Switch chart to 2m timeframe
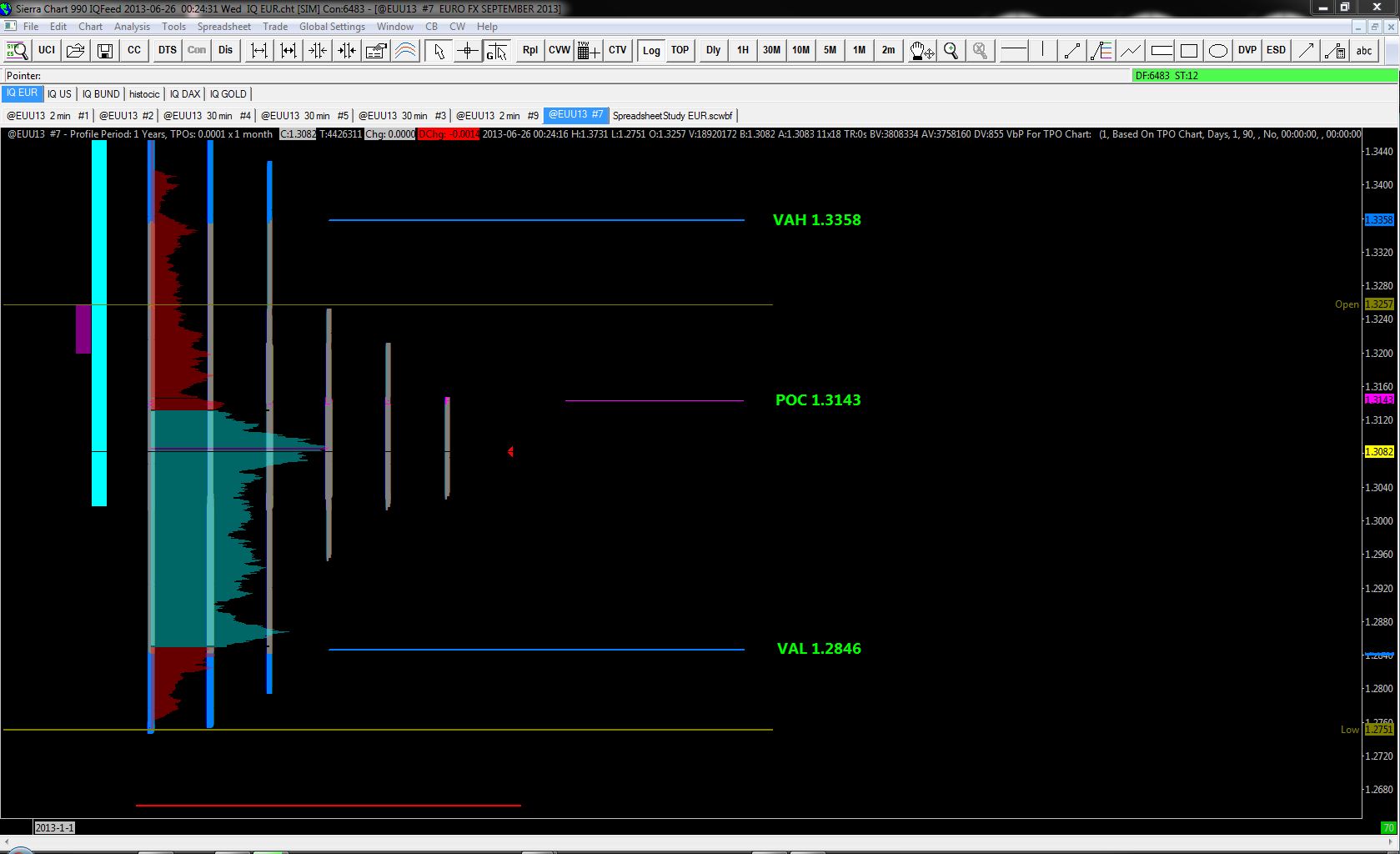 (x=889, y=50)
